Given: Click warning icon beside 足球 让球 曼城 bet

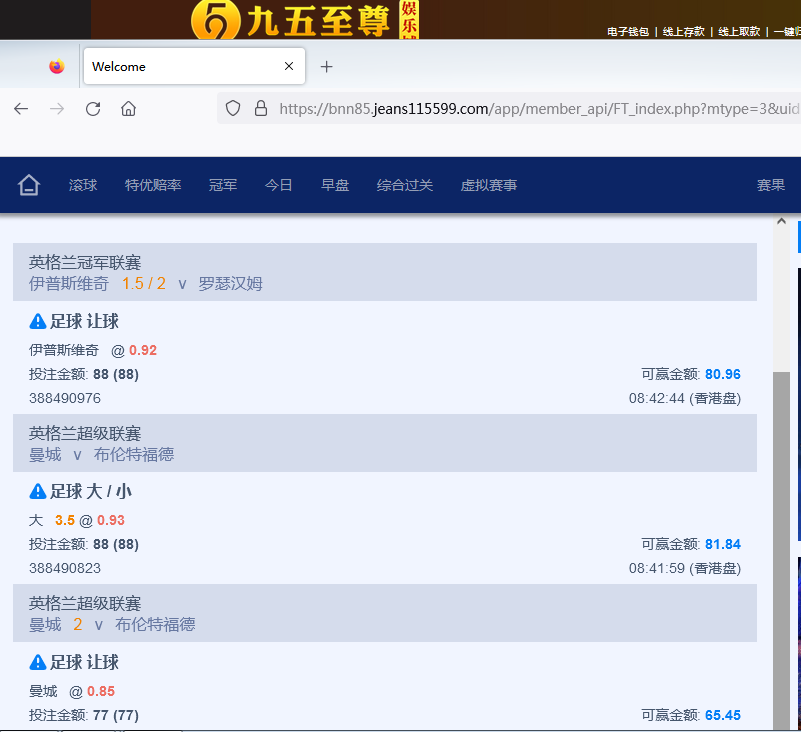Looking at the screenshot, I should click(x=38, y=662).
